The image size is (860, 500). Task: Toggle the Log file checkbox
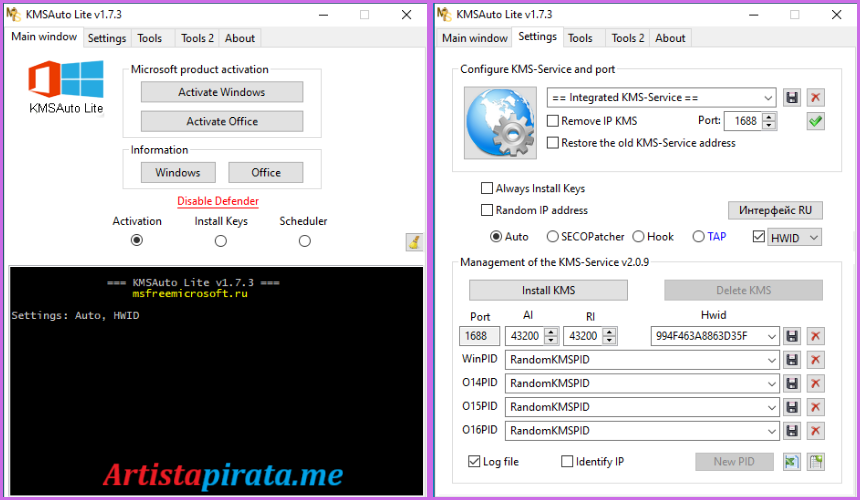(x=474, y=461)
